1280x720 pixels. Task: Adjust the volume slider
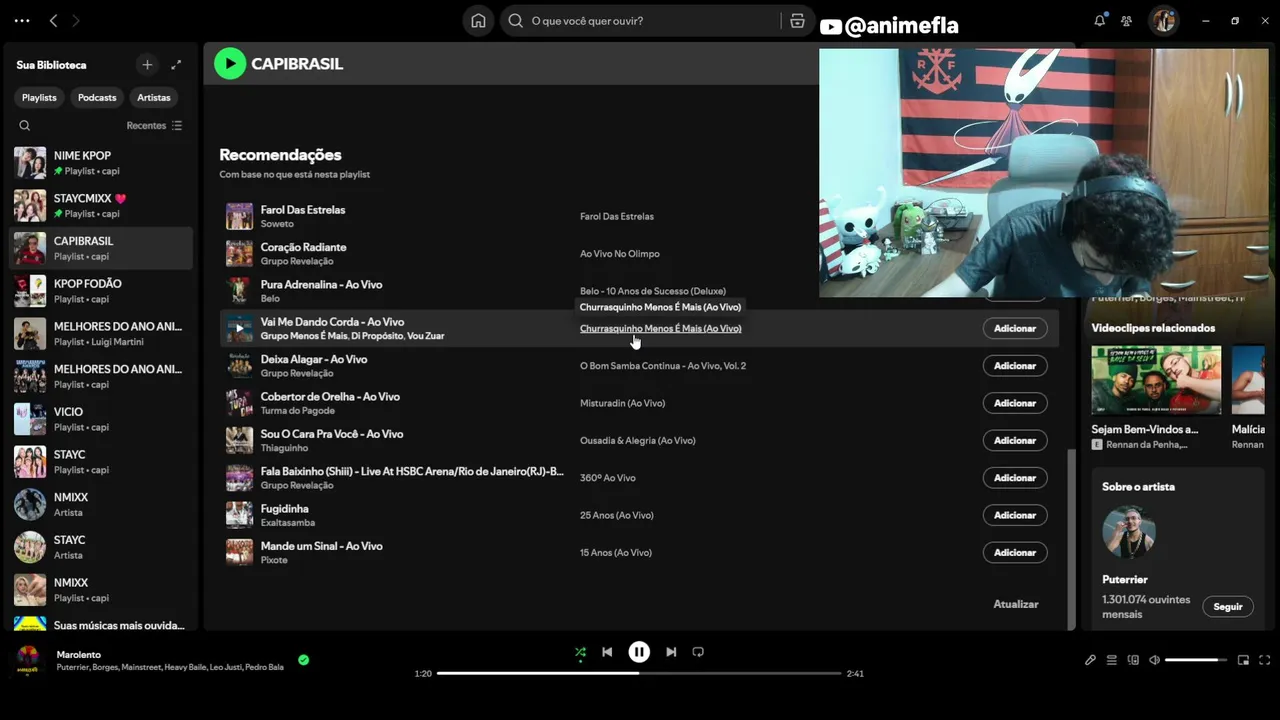[1196, 660]
